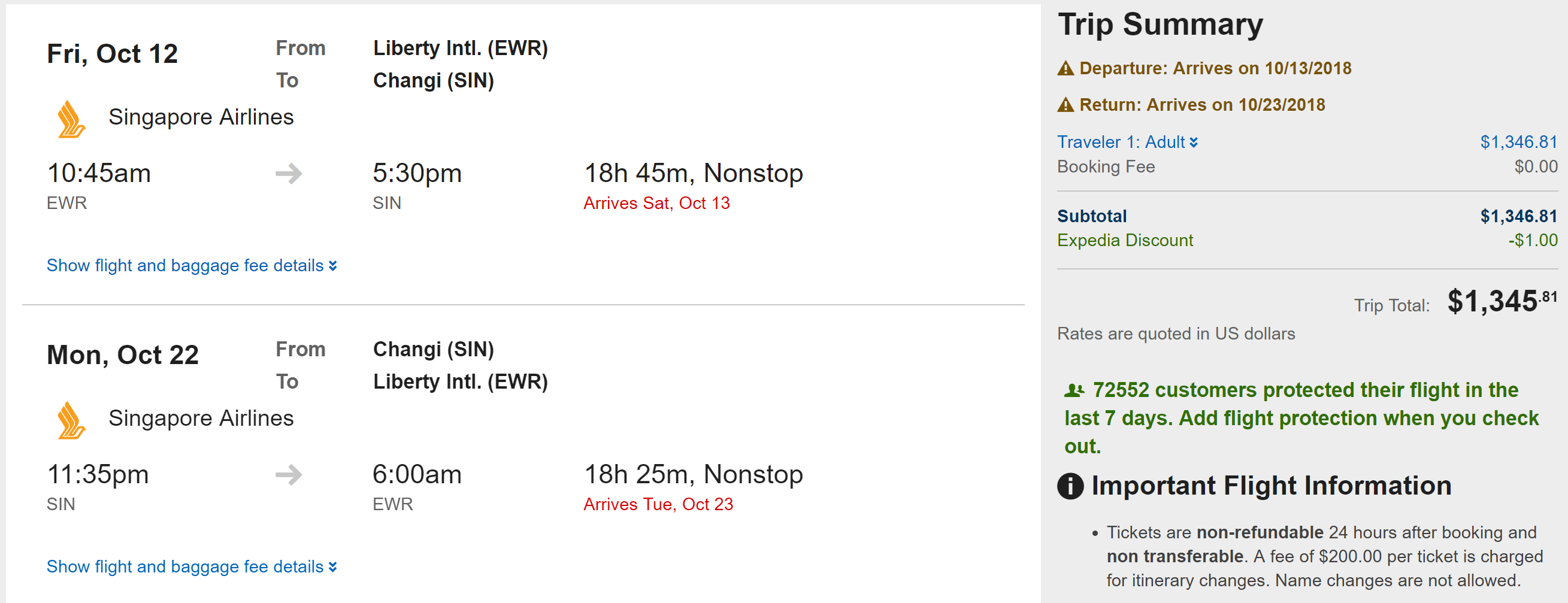Click the Expedia Discount label
This screenshot has width=1568, height=603.
click(x=1125, y=240)
